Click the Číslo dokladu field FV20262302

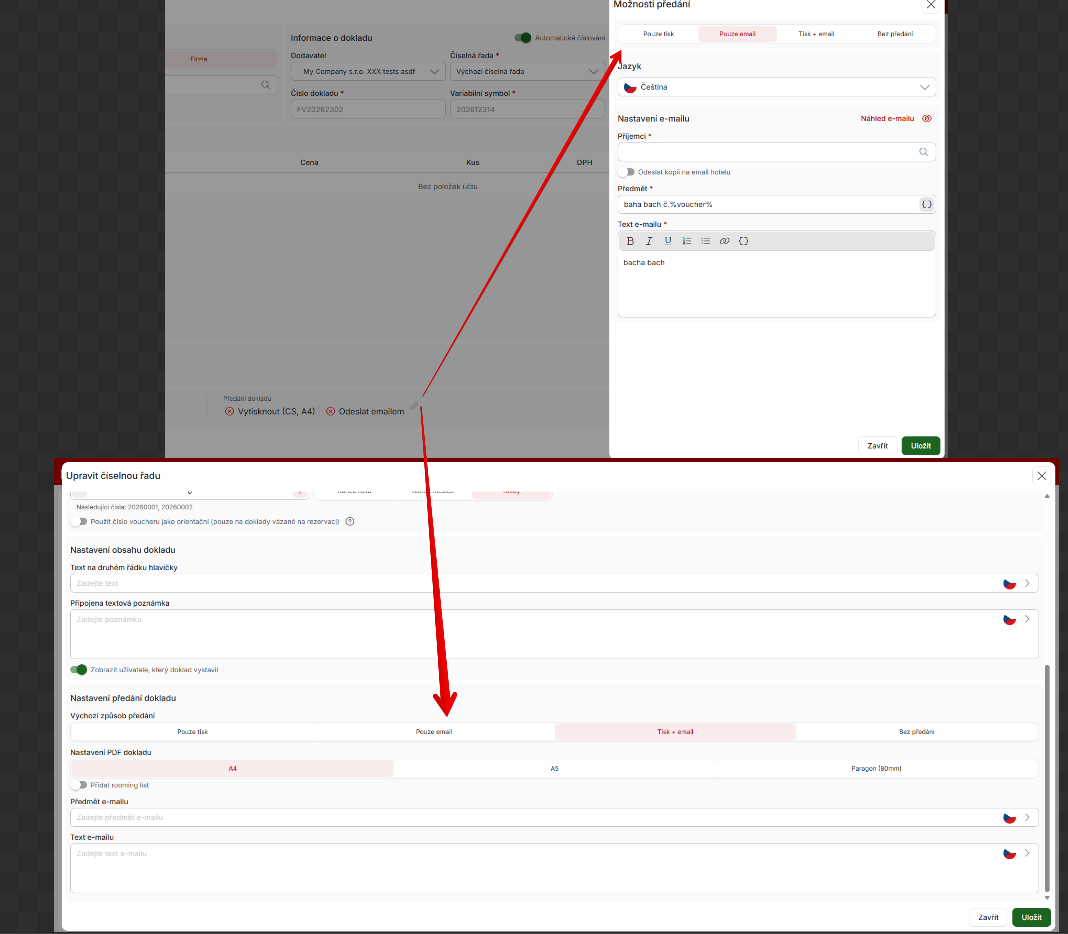(368, 110)
